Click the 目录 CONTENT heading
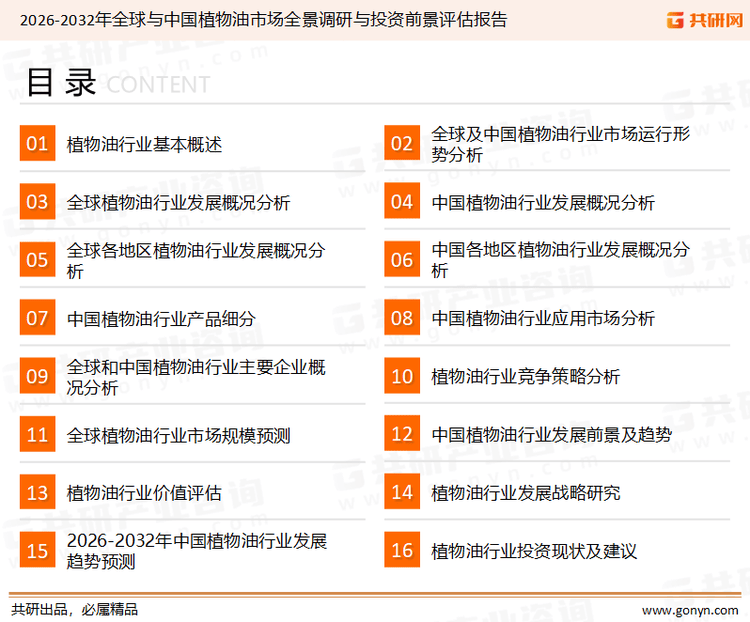750x622 pixels. coord(118,83)
